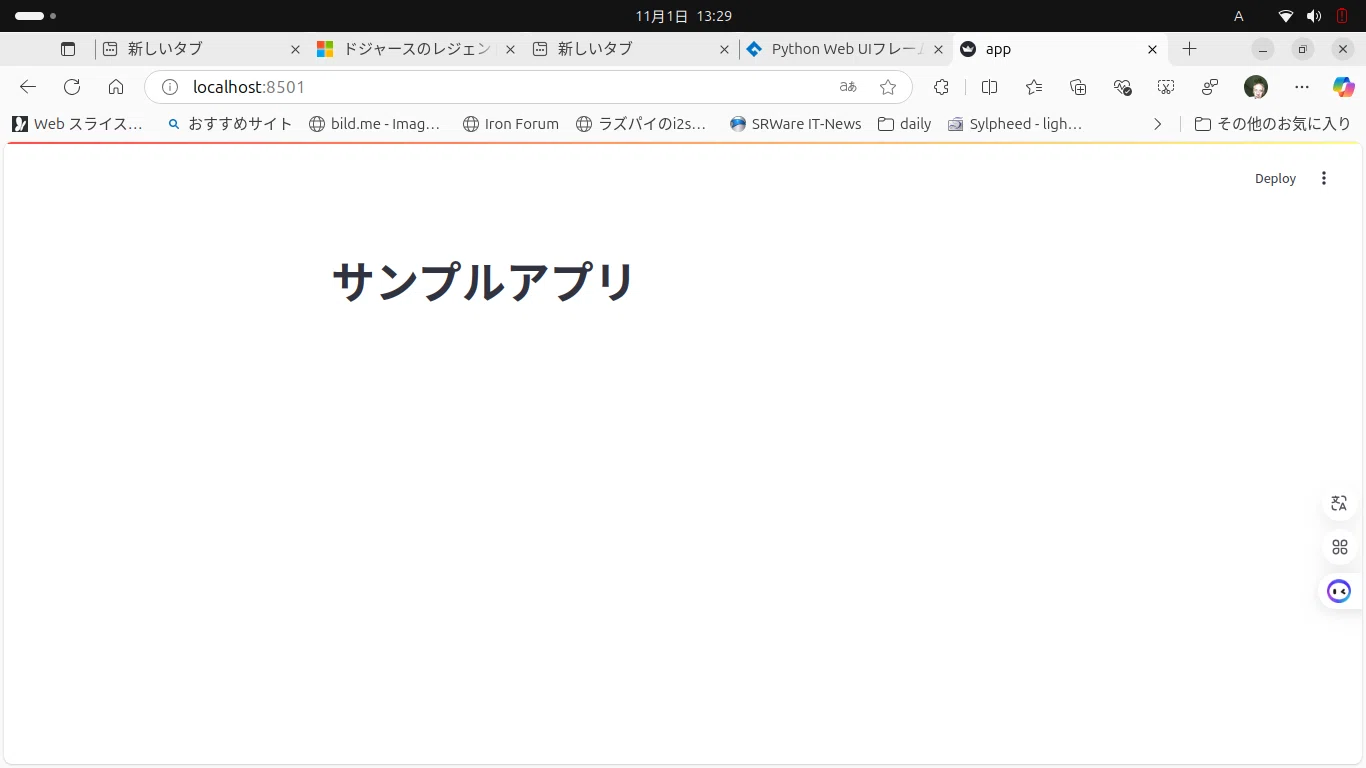Open the translate page icon in address bar
The height and width of the screenshot is (768, 1366).
848,87
